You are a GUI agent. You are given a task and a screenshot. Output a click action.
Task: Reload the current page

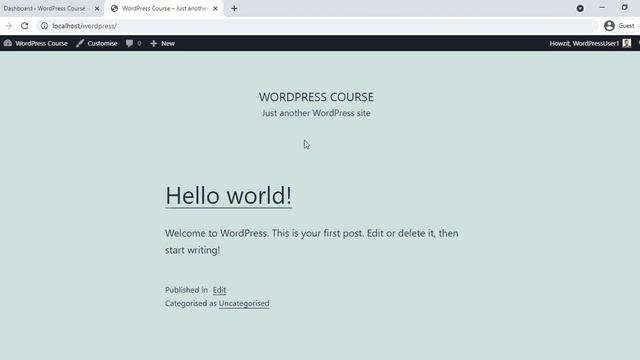coord(24,26)
